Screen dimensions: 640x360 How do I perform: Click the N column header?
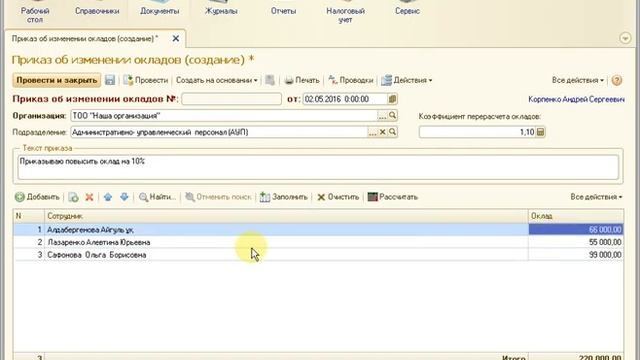pos(29,216)
